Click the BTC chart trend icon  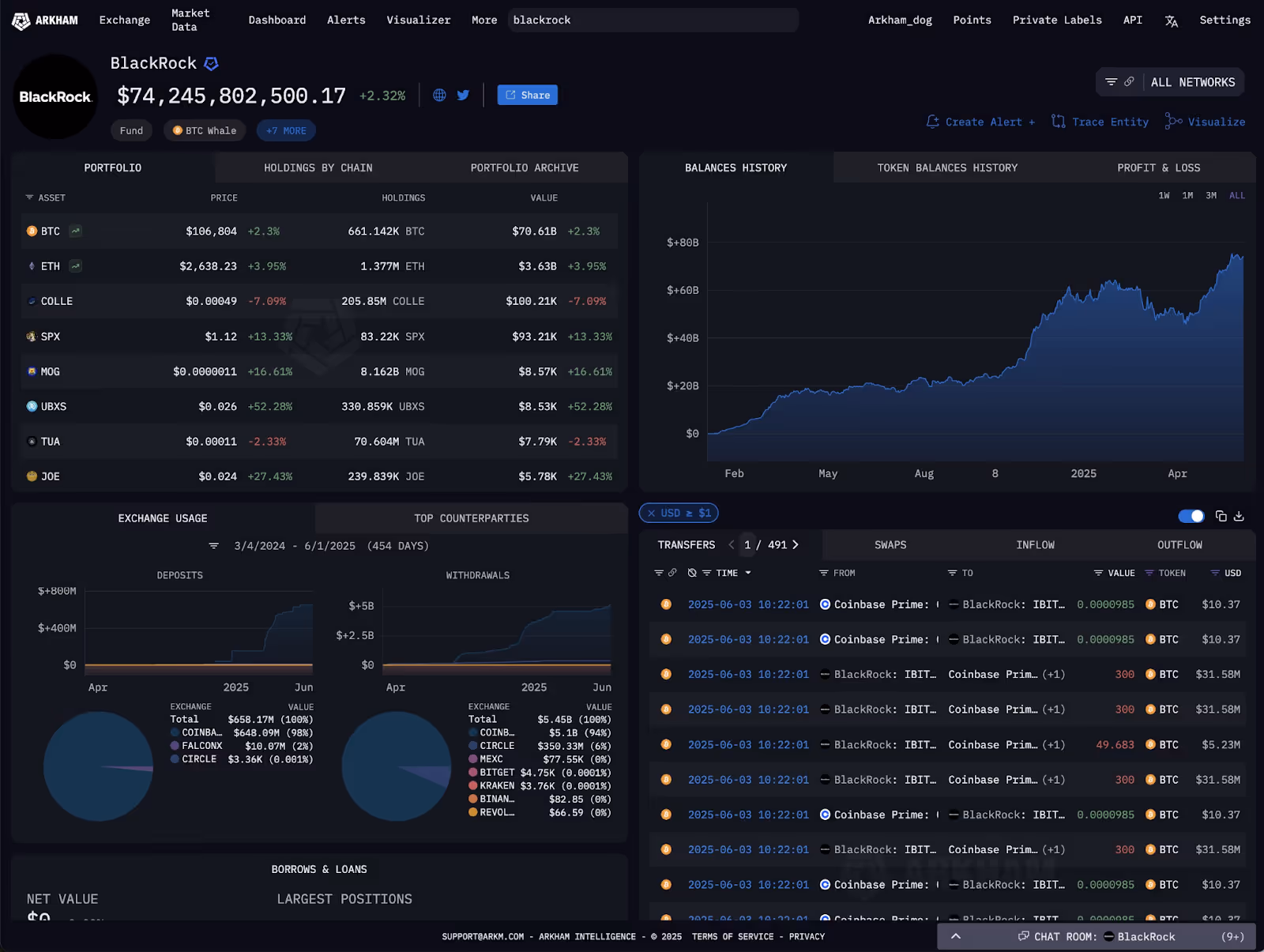click(x=75, y=231)
